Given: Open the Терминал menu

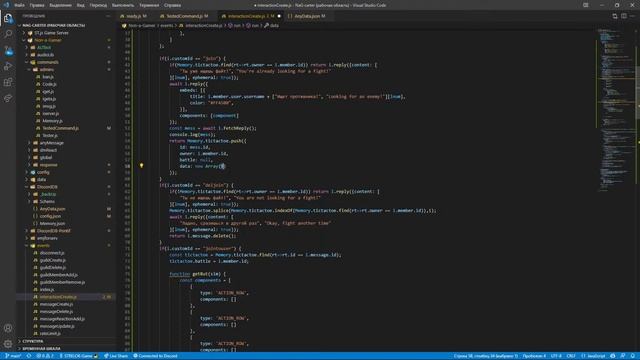Looking at the screenshot, I should tap(149, 5).
